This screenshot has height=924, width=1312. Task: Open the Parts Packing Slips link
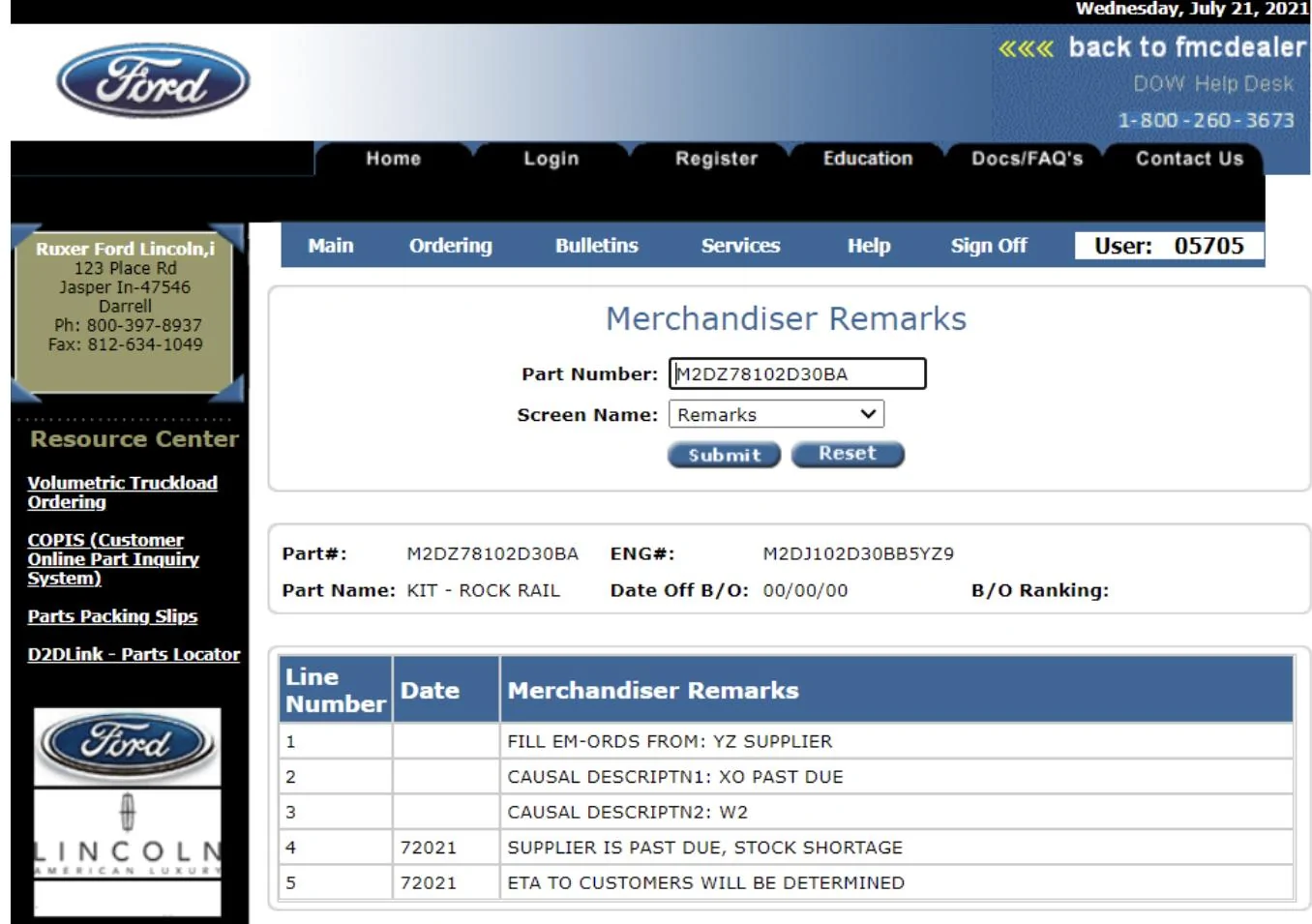coord(112,616)
